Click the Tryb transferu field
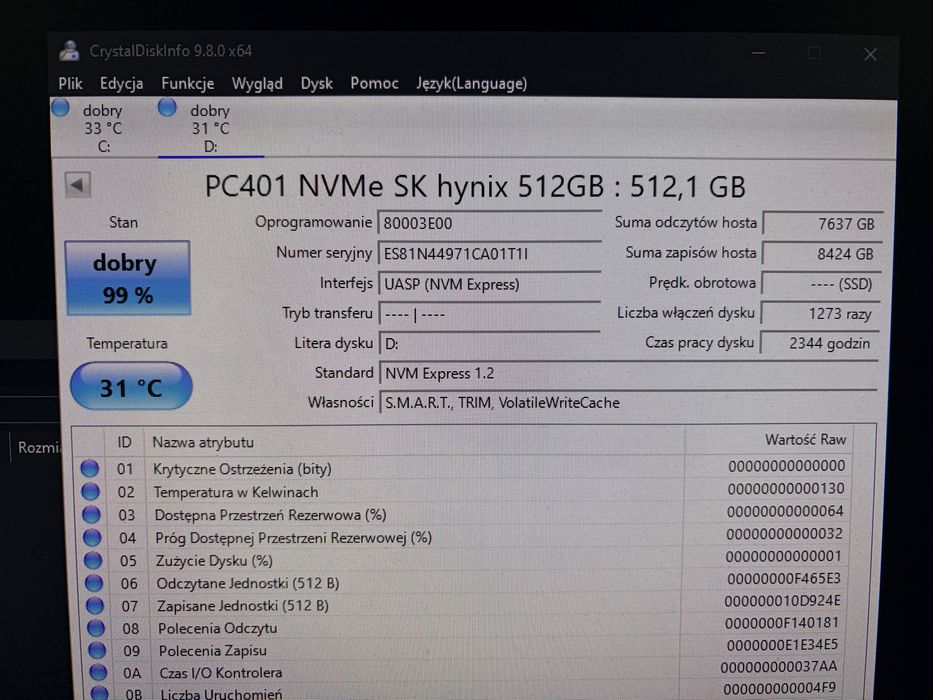 pos(489,314)
